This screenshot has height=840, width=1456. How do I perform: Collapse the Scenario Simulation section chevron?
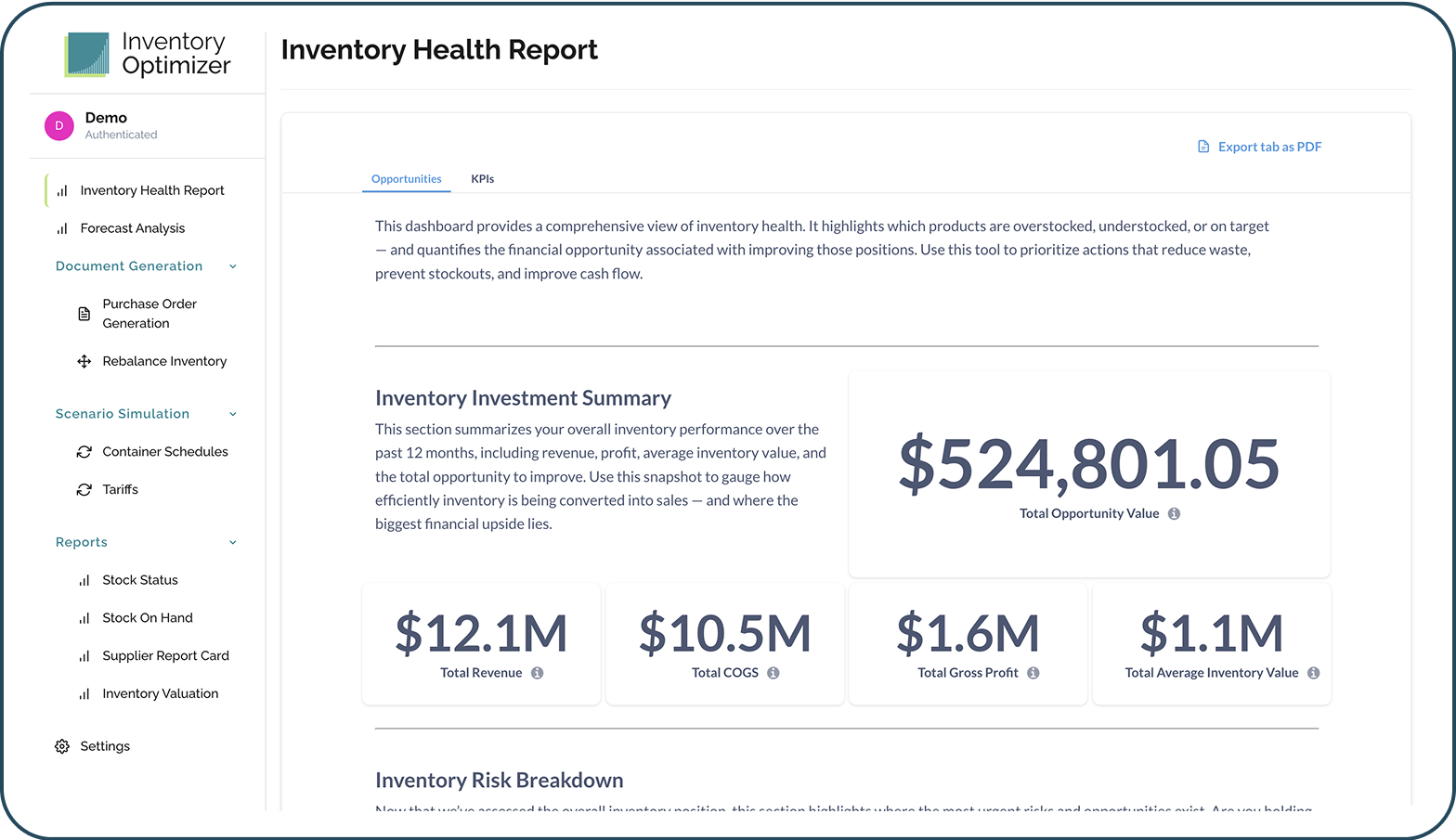[233, 414]
